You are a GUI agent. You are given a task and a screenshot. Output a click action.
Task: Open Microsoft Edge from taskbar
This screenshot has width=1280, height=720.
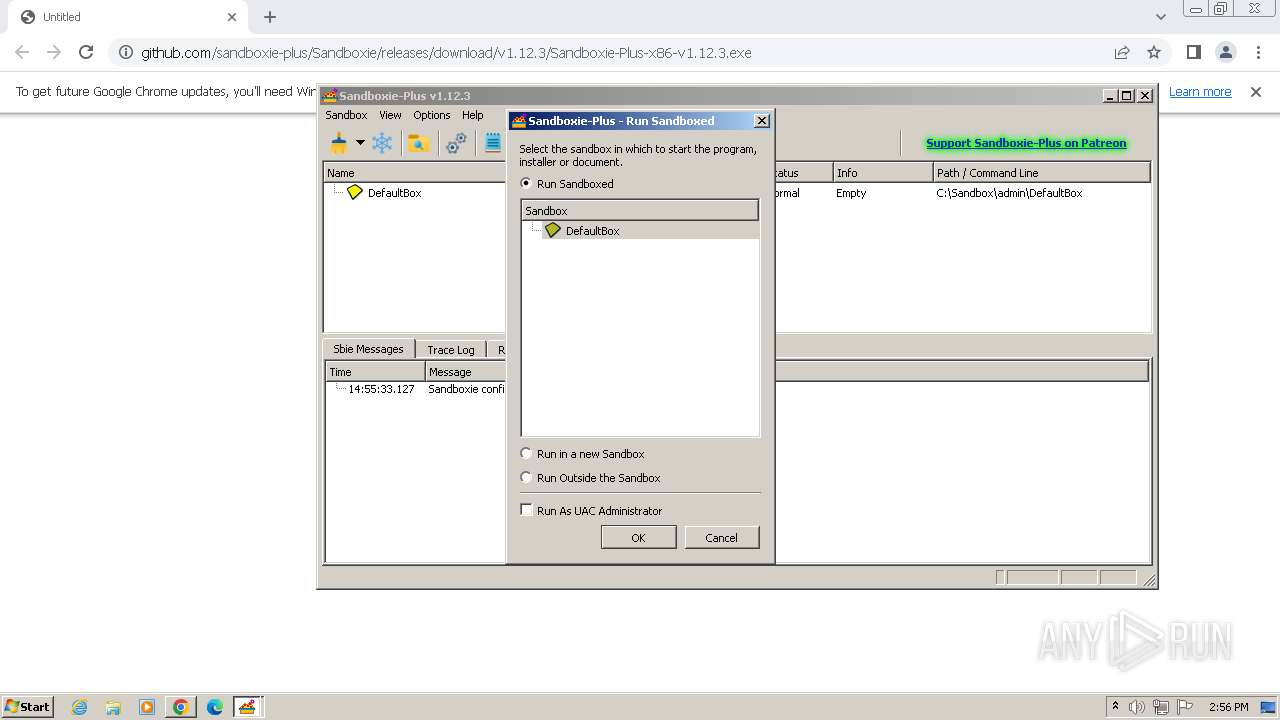point(215,707)
